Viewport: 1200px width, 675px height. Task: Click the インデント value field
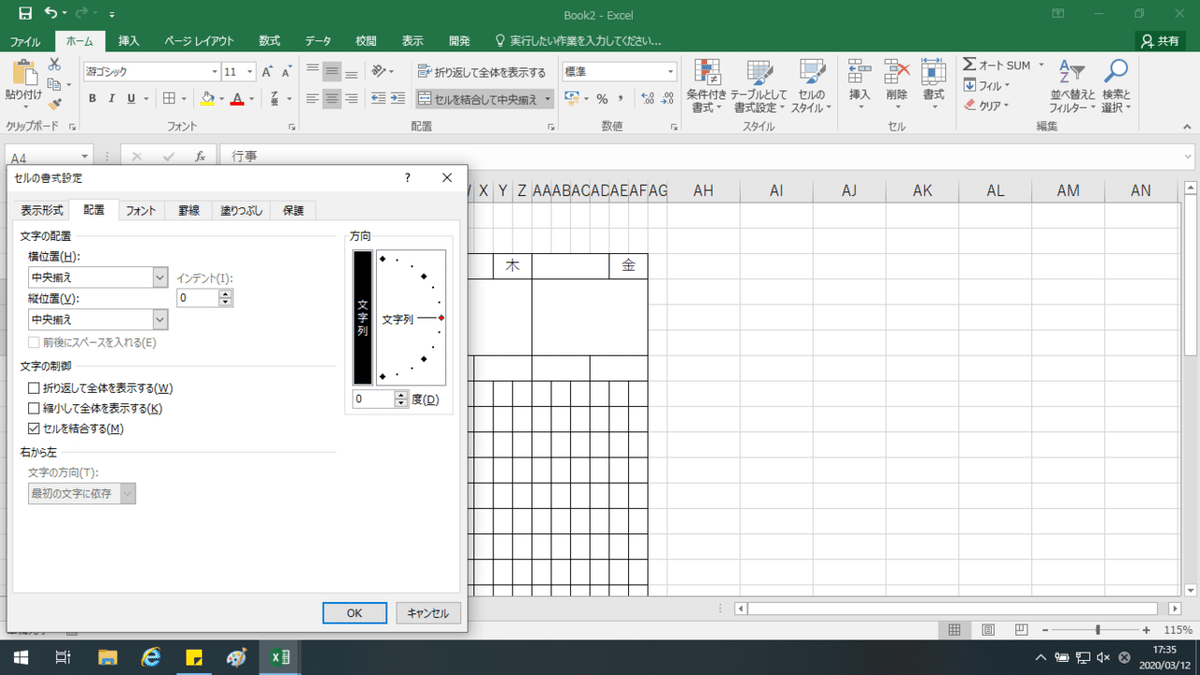197,298
